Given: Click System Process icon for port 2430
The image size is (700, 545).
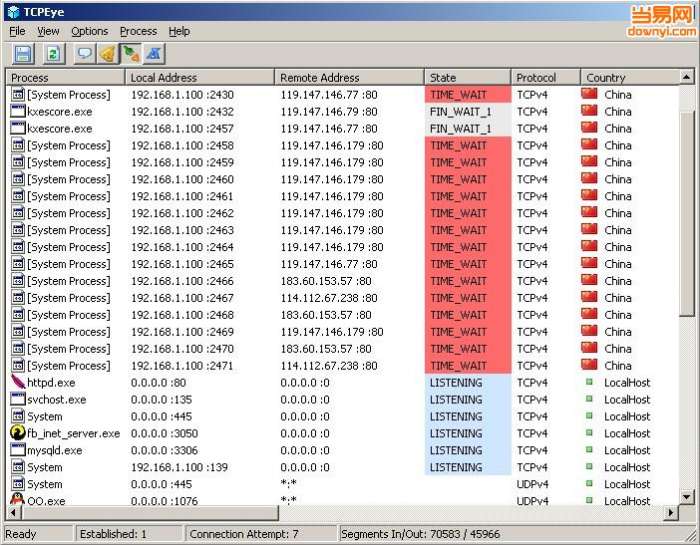Looking at the screenshot, I should click(18, 94).
